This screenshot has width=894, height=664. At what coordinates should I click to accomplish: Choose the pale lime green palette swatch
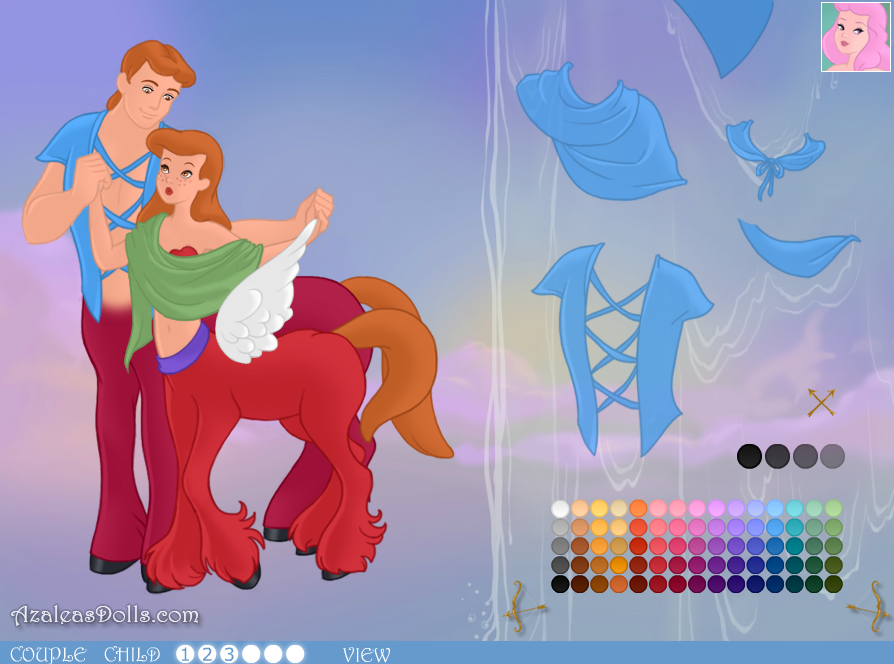click(834, 508)
